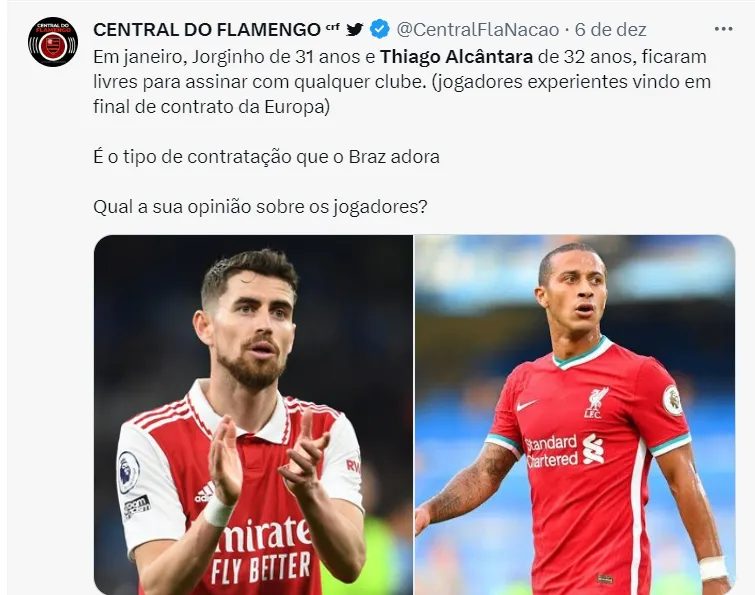
Task: Click the Adidas logo on Arsenal shirt
Action: coord(205,492)
